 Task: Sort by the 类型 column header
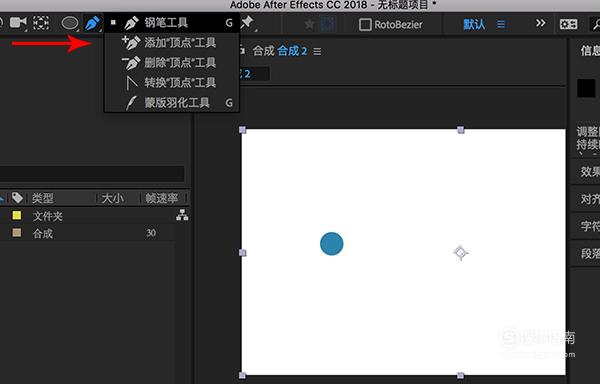pos(43,198)
